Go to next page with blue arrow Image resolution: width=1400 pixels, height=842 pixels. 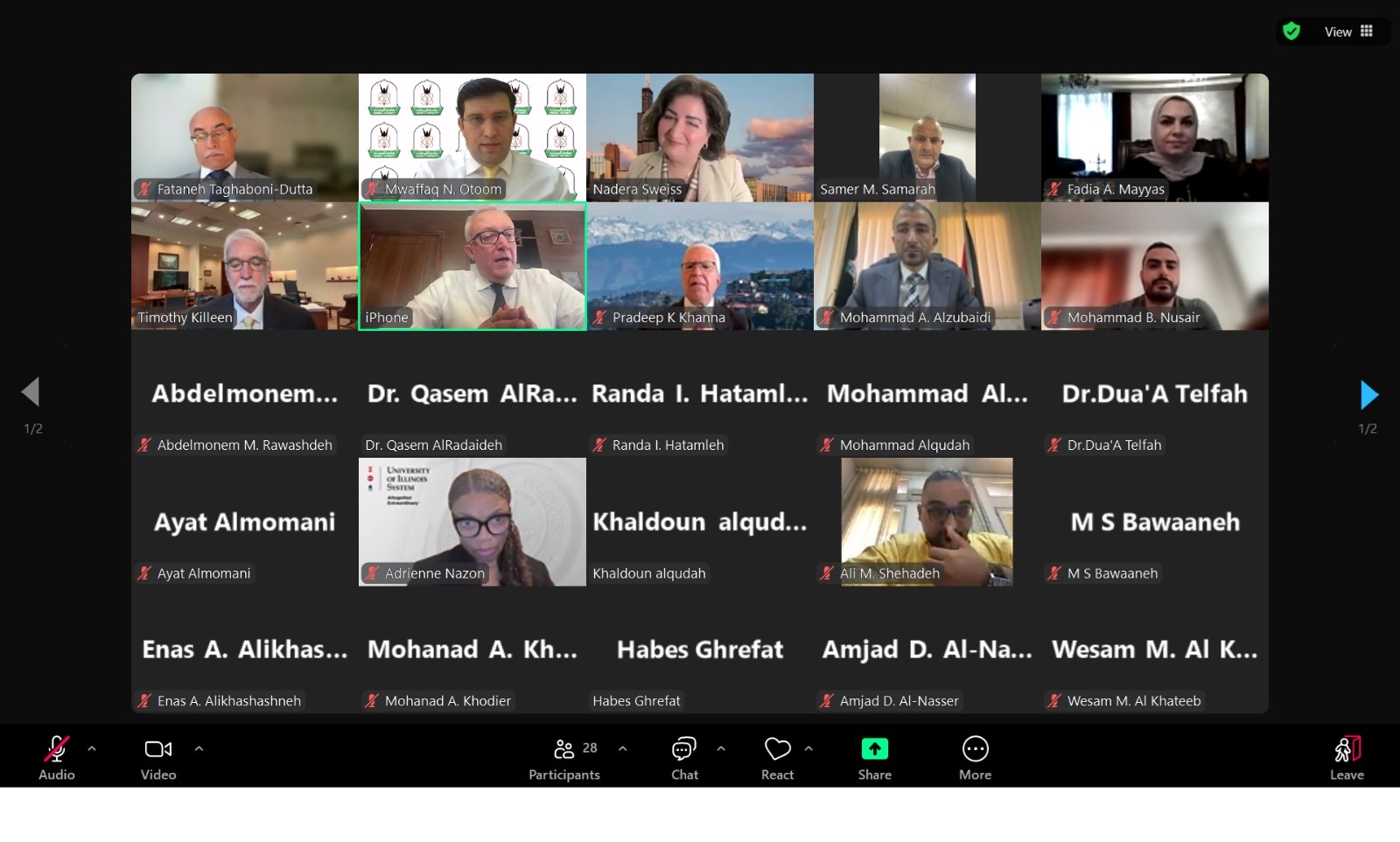coord(1369,395)
